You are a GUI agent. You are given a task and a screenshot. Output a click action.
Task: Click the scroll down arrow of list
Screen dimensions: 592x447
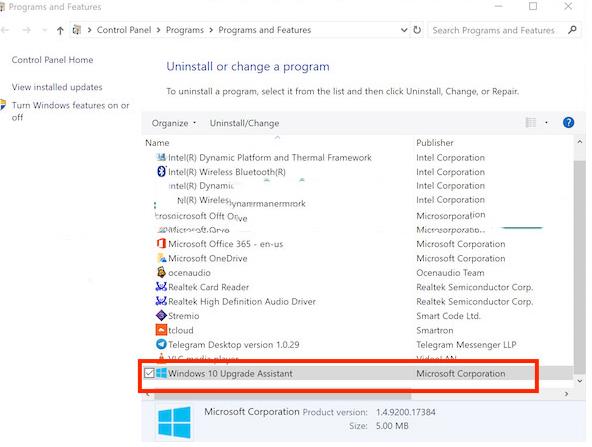[x=580, y=381]
